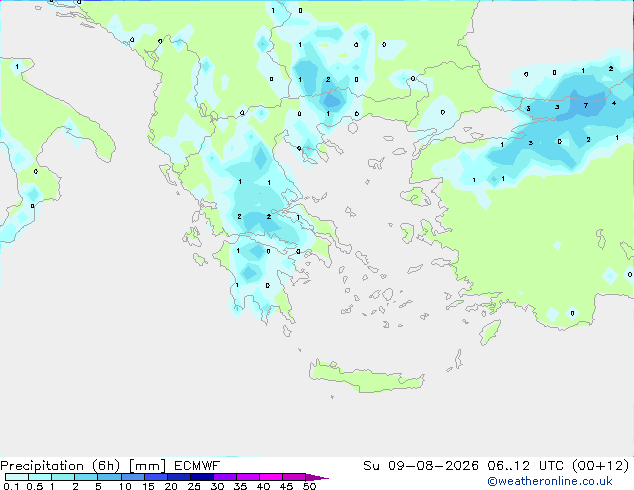Click the value "7" on the map
This screenshot has width=634, height=490.
[585, 106]
